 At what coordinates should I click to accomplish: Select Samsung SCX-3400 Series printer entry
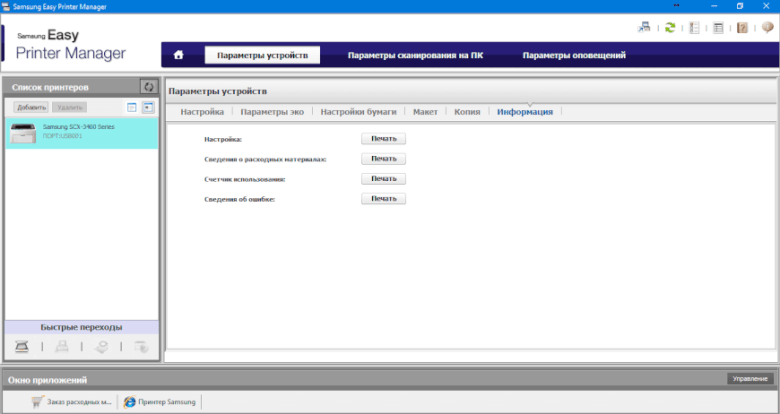point(80,134)
